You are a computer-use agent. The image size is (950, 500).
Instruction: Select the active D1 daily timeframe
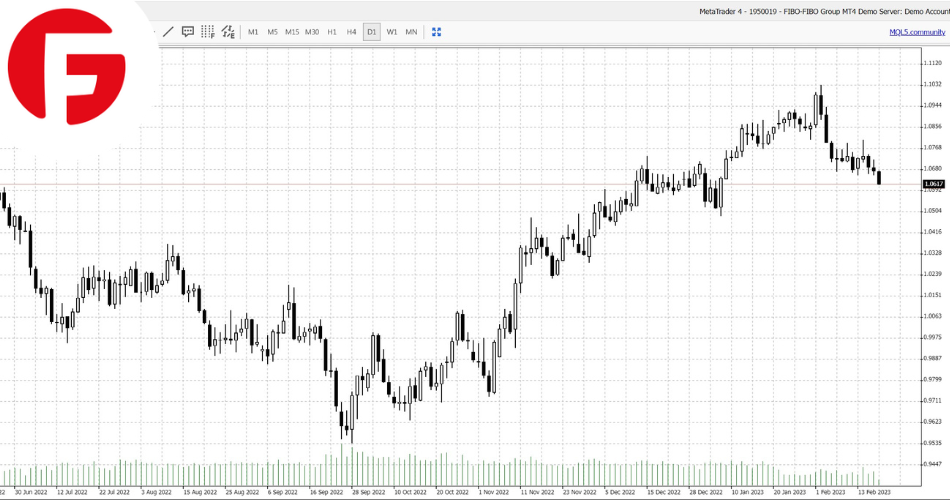click(x=371, y=32)
